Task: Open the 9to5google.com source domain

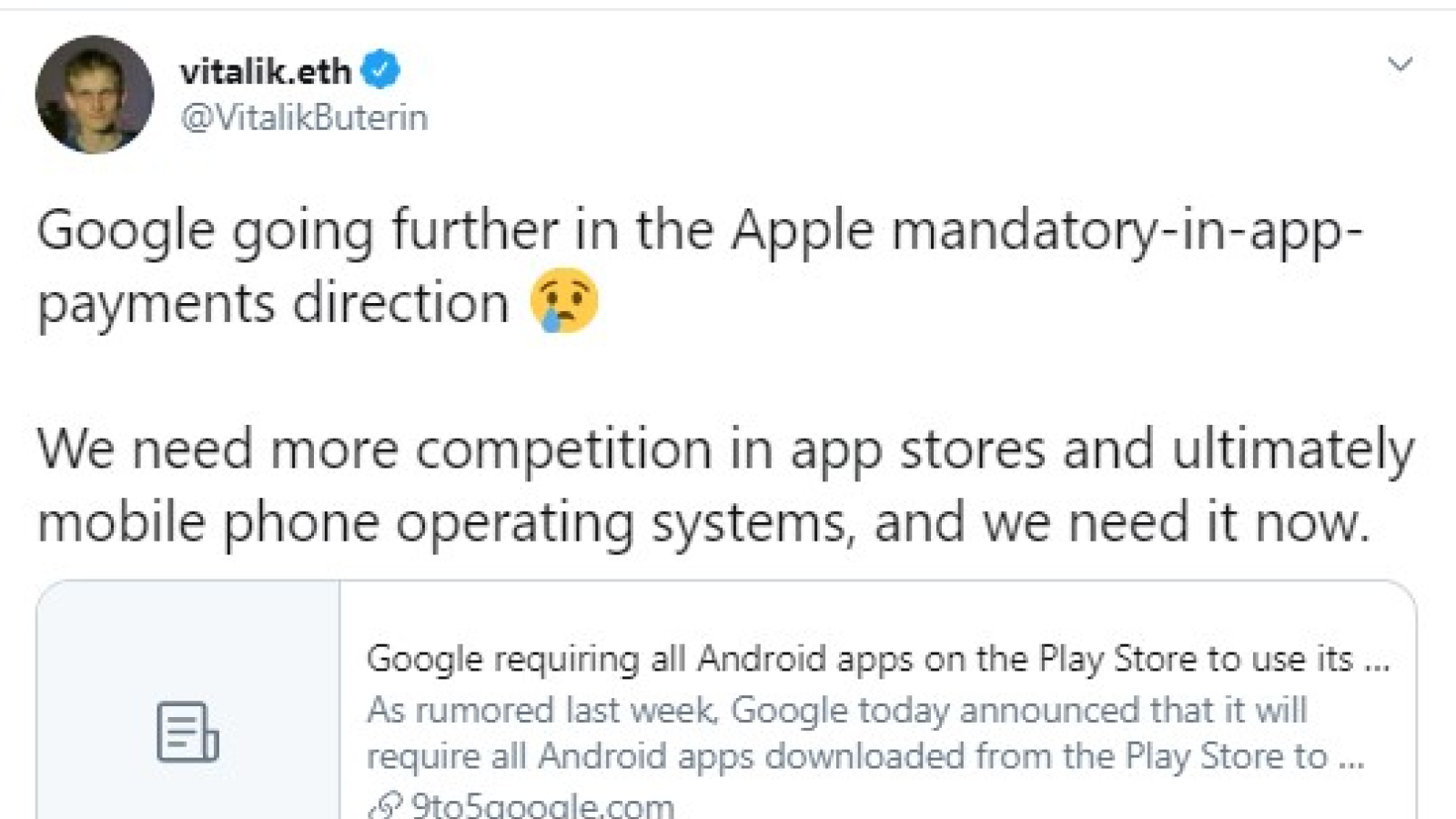Action: (x=542, y=806)
